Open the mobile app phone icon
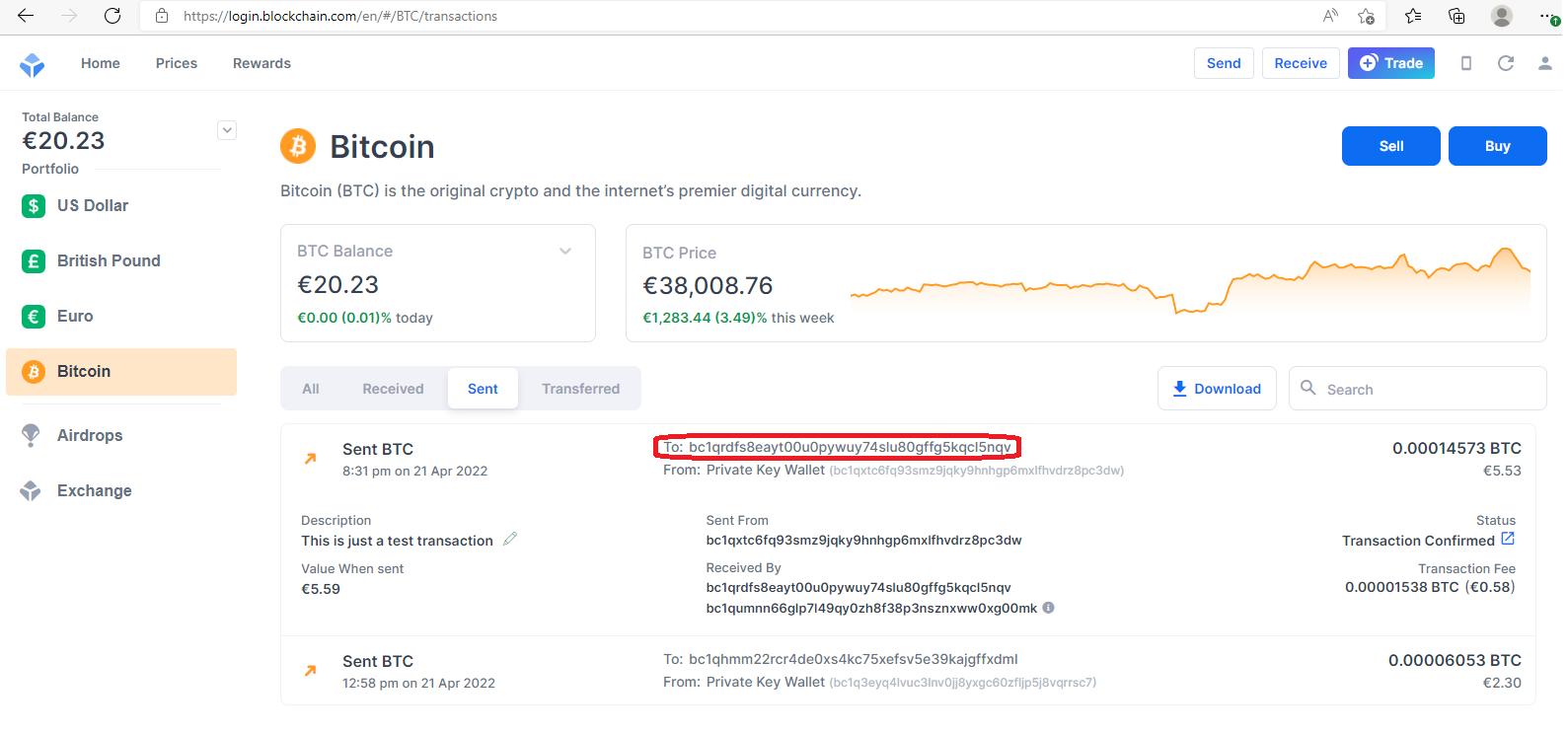Viewport: 1568px width, 734px height. (1466, 63)
